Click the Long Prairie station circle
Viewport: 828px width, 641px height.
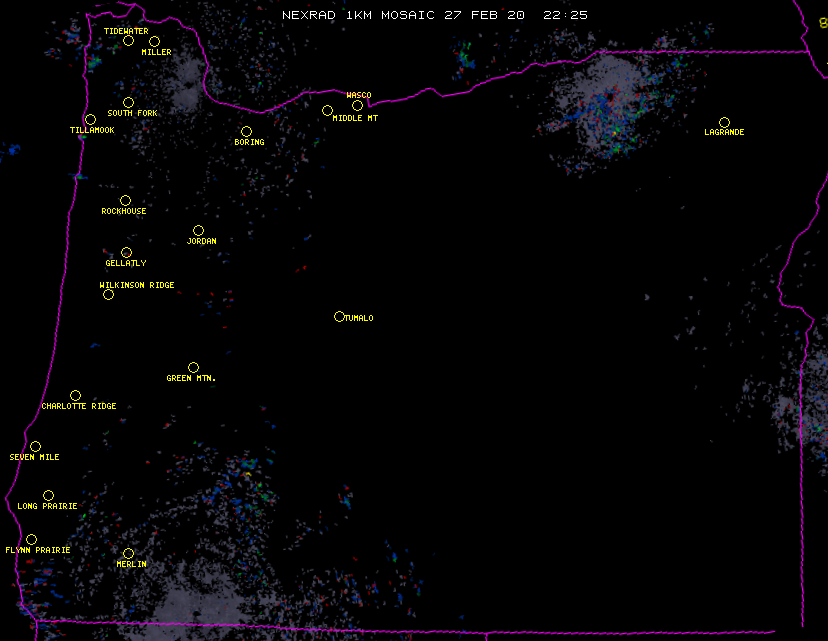pyautogui.click(x=48, y=495)
